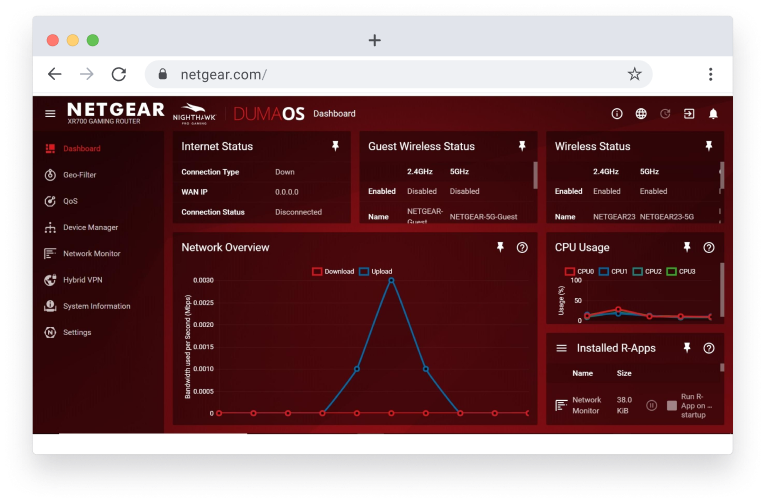
Task: Click the reboot refresh icon in header
Action: point(665,114)
